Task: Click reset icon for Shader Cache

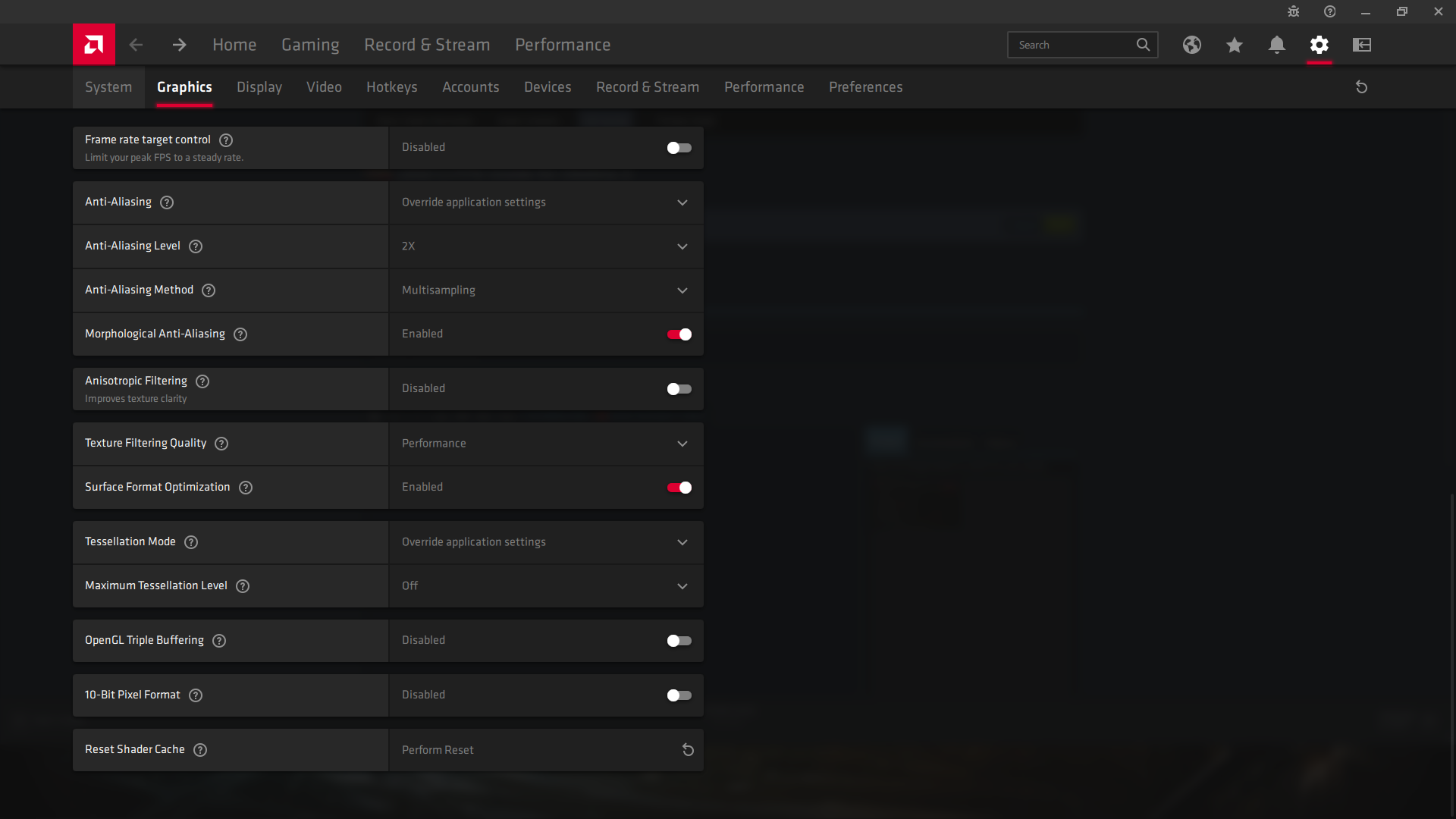Action: point(688,750)
